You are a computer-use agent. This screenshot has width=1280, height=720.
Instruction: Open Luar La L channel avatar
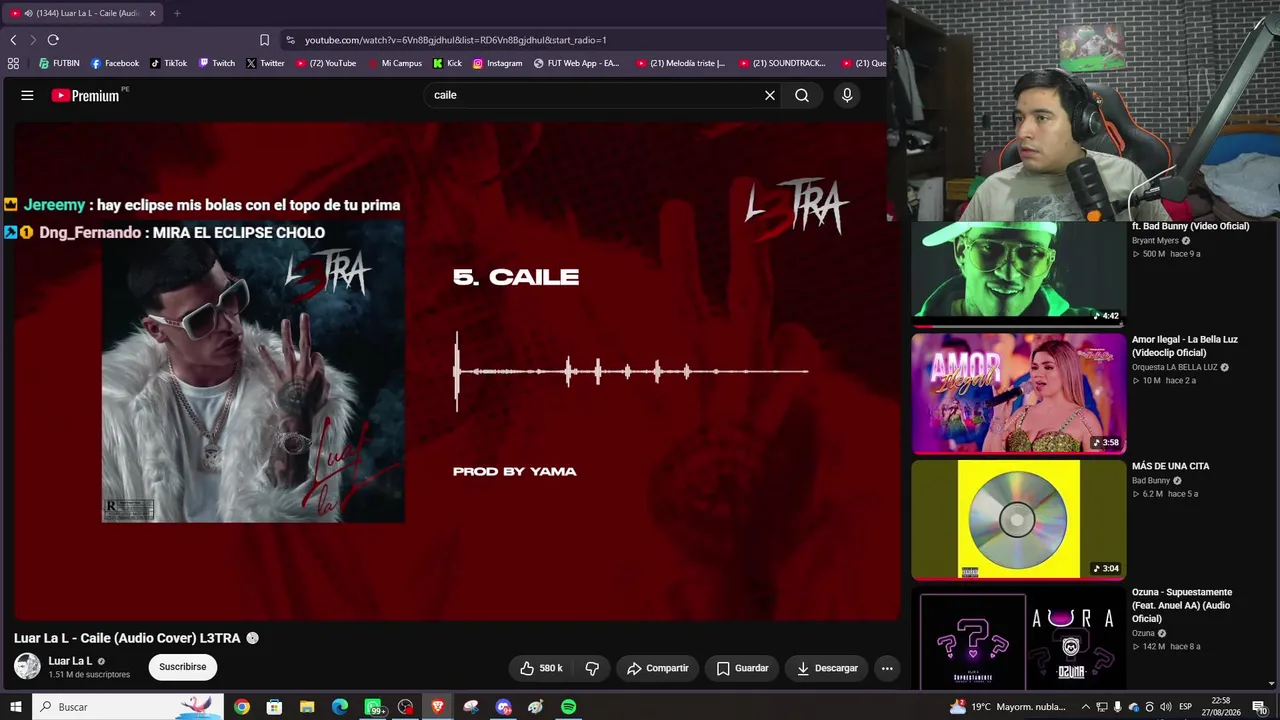point(27,666)
